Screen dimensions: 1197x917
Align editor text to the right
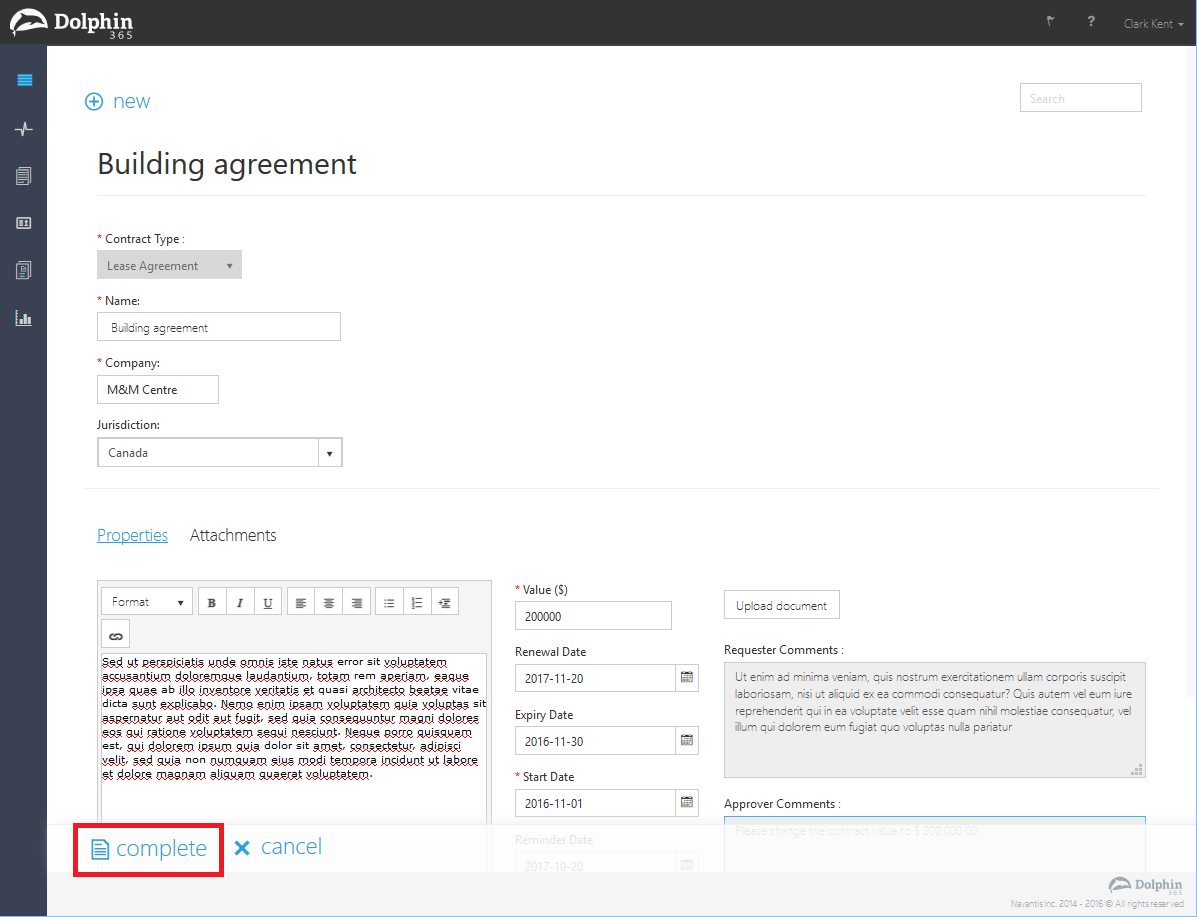pyautogui.click(x=357, y=602)
